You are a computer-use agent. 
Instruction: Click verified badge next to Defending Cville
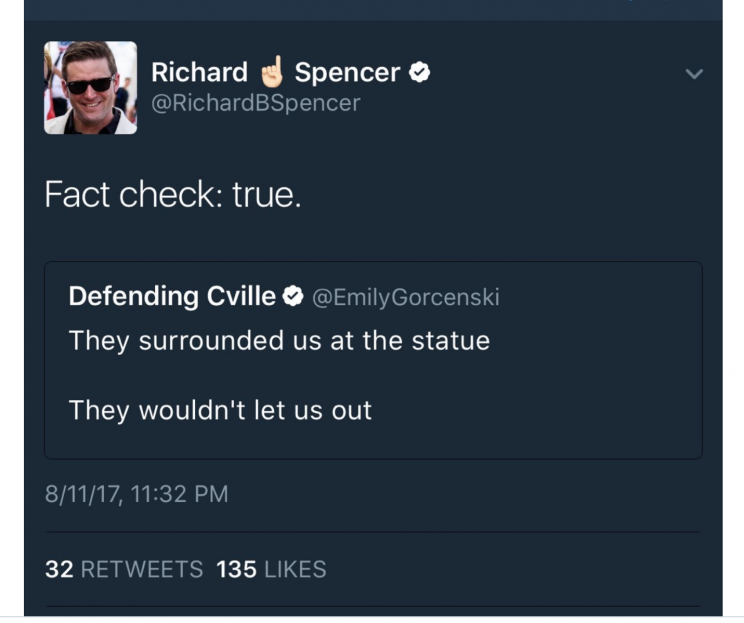coord(293,296)
